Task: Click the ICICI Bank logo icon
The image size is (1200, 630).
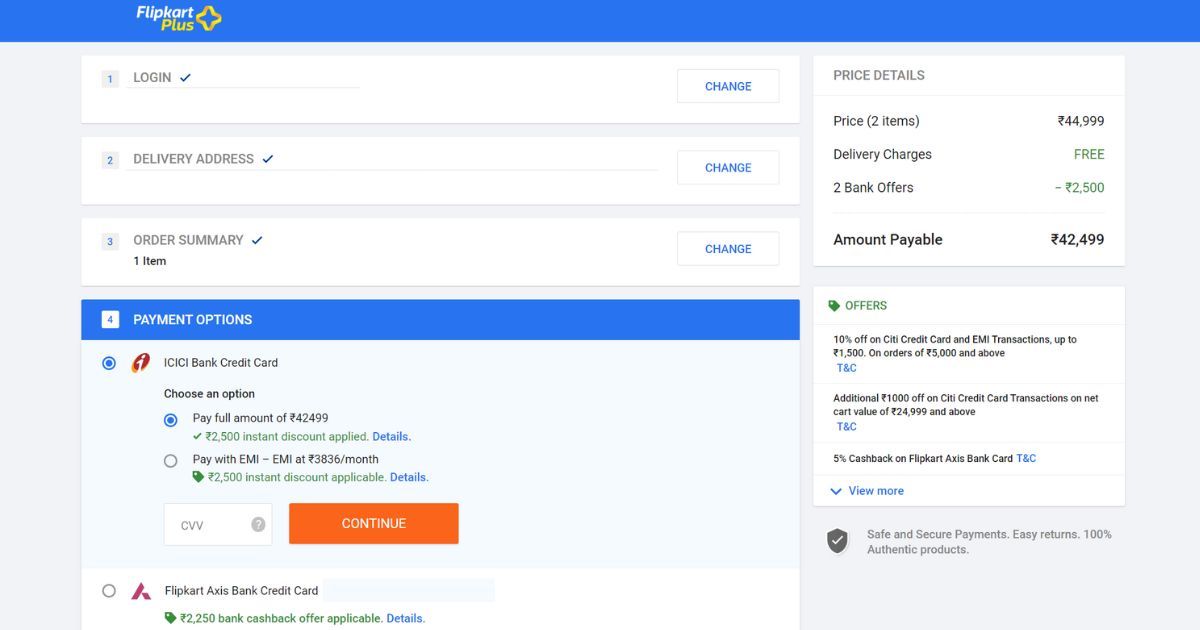Action: 141,363
